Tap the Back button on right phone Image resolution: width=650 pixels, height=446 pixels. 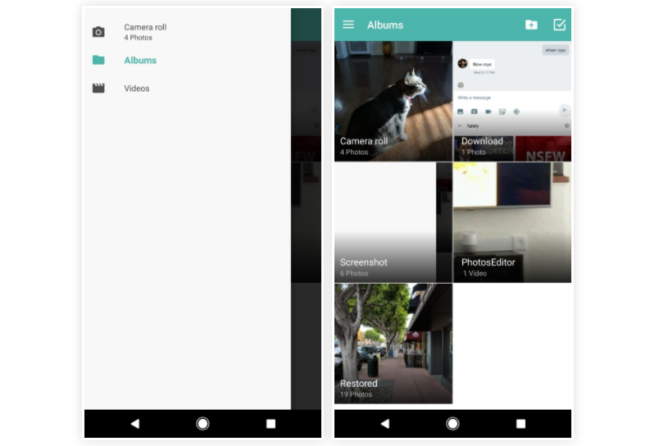[x=385, y=424]
